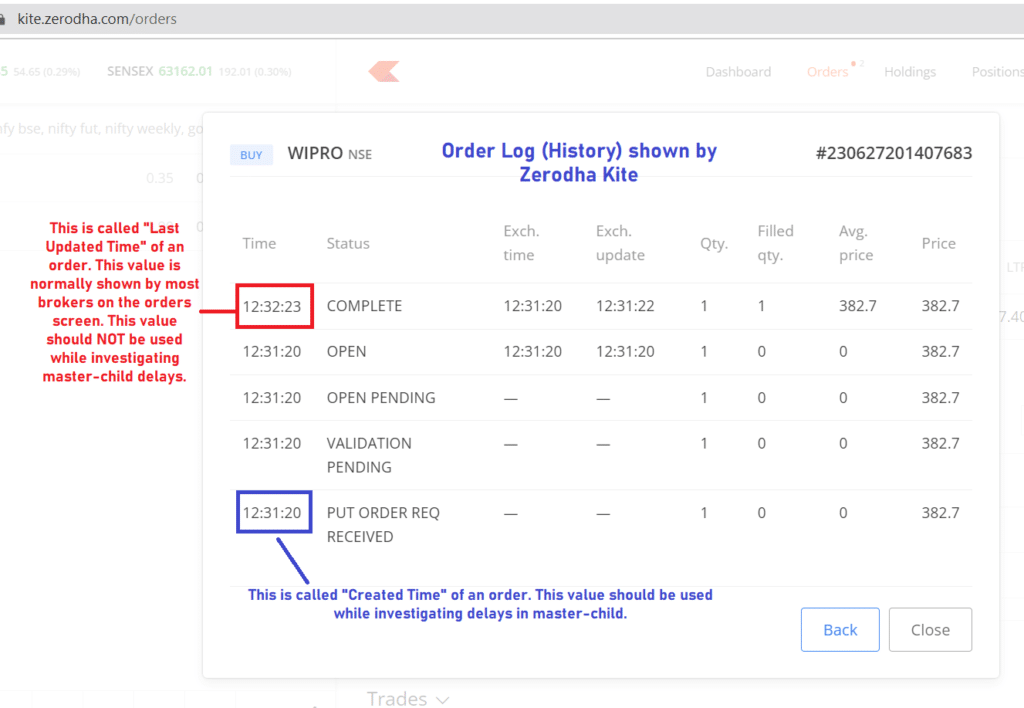Click the Status column header

(348, 244)
